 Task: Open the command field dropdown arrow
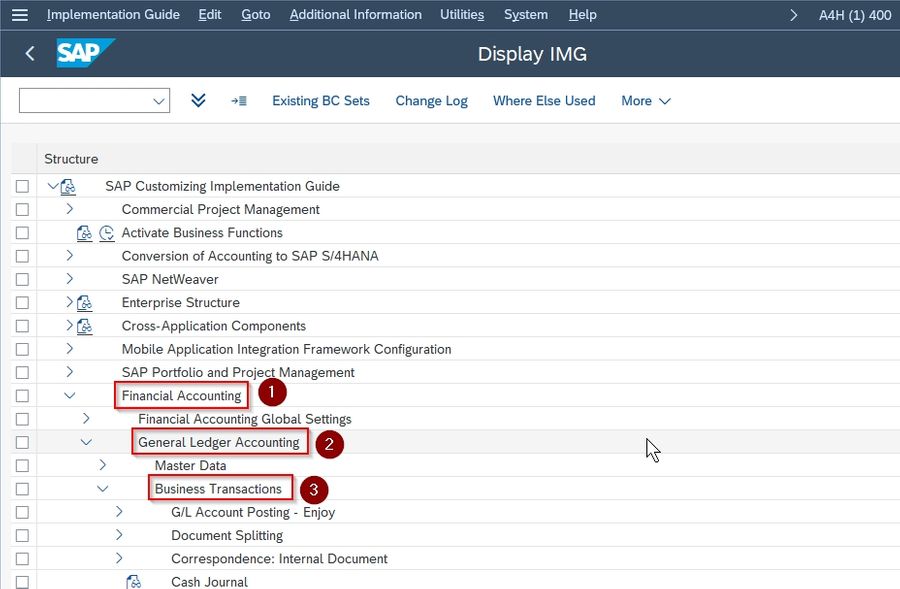point(159,101)
